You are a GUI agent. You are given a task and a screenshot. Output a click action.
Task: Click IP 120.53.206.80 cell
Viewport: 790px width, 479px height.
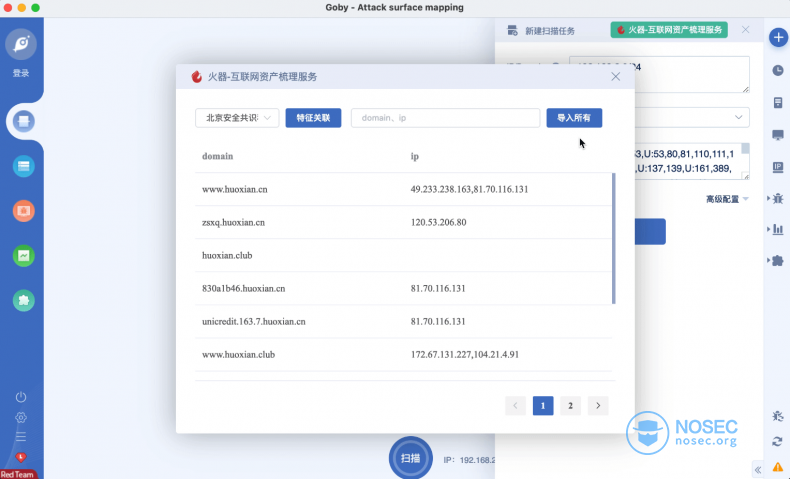pos(438,222)
